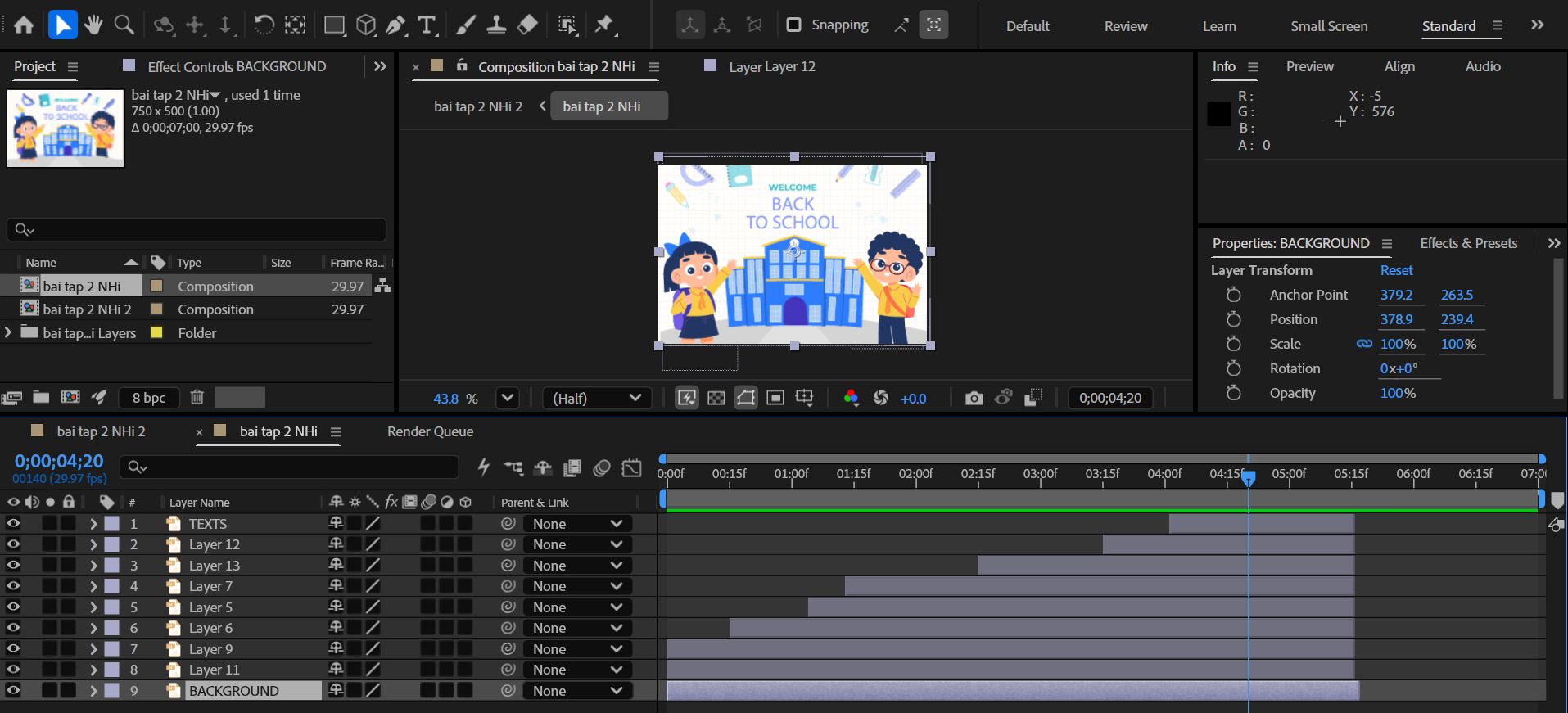Switch to the Review workspace

(x=1126, y=26)
